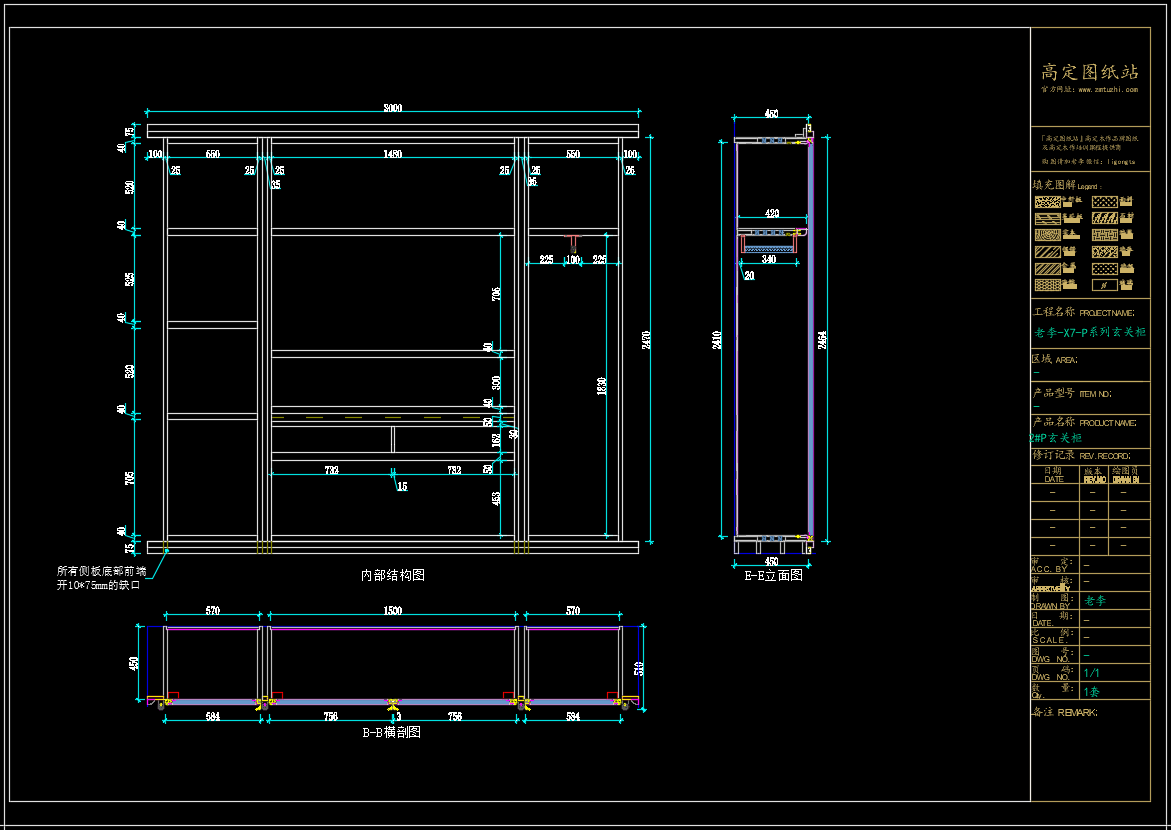Click the random speckle hatch swatch in the Legend
1171x830 pixels.
(x=1048, y=202)
